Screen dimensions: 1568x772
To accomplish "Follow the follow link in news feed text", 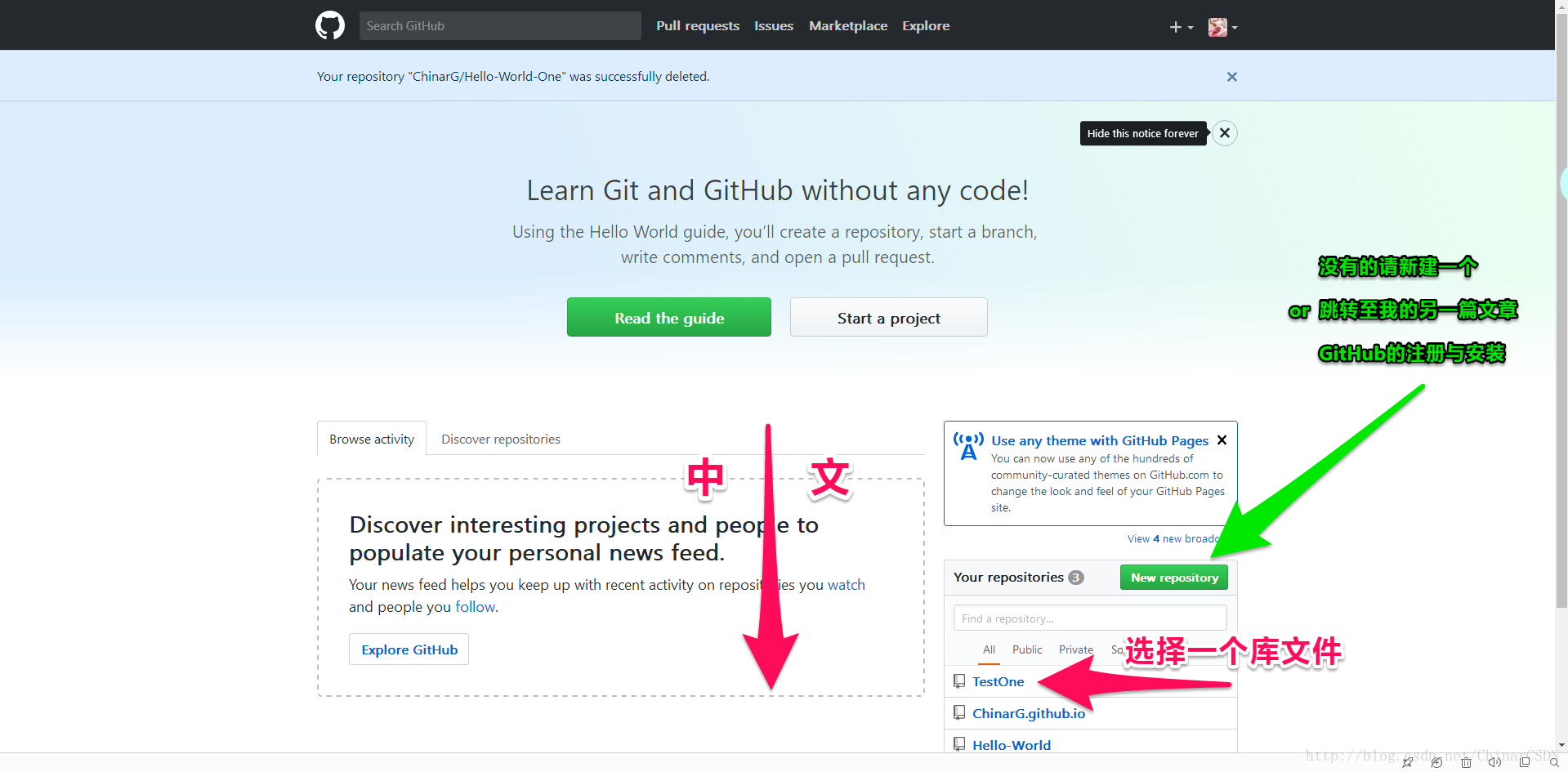I will pos(476,607).
